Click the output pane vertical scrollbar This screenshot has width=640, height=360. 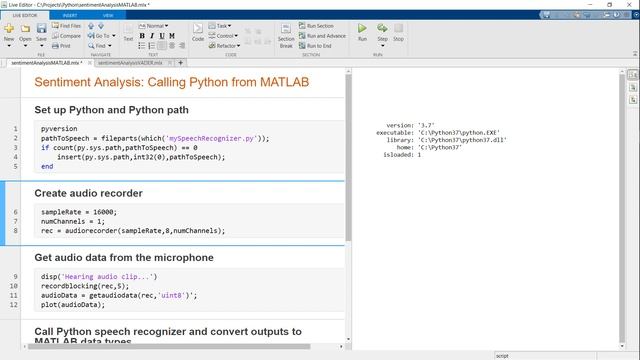click(622, 208)
